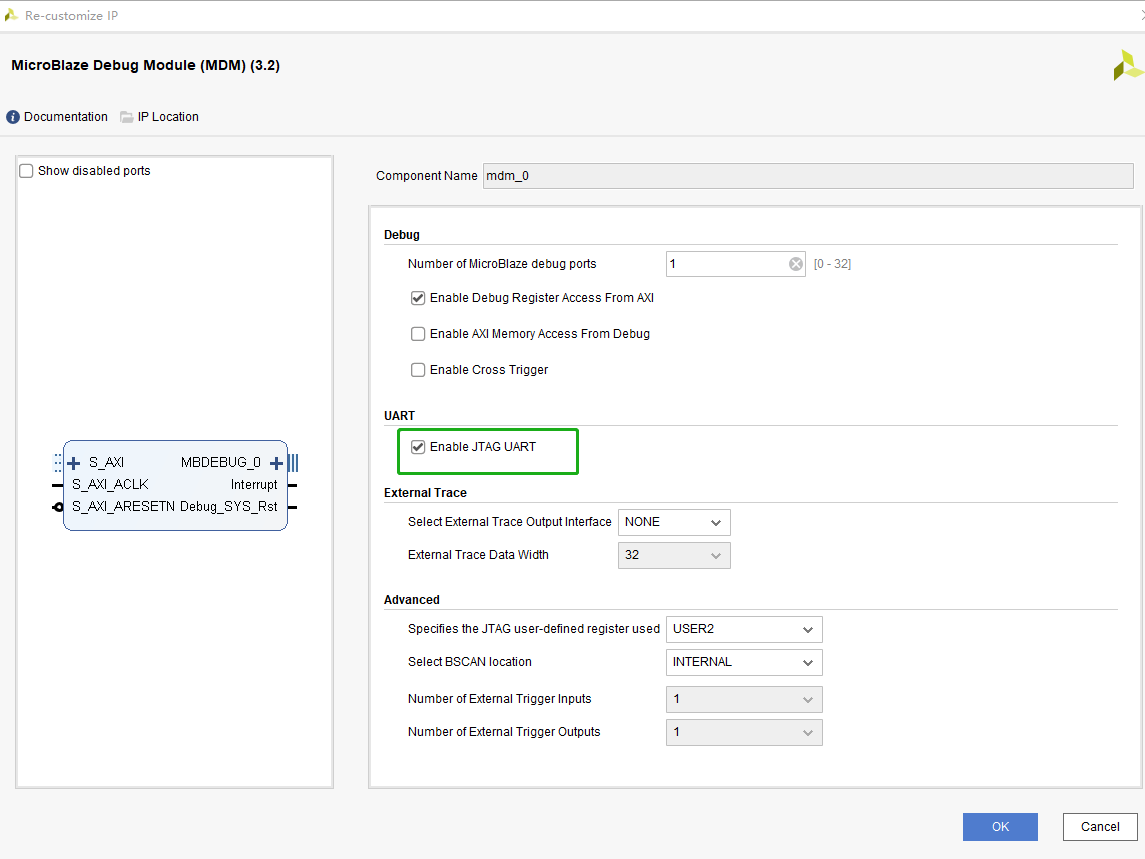
Task: Click the Vivado logo in title bar
Action: tap(11, 15)
